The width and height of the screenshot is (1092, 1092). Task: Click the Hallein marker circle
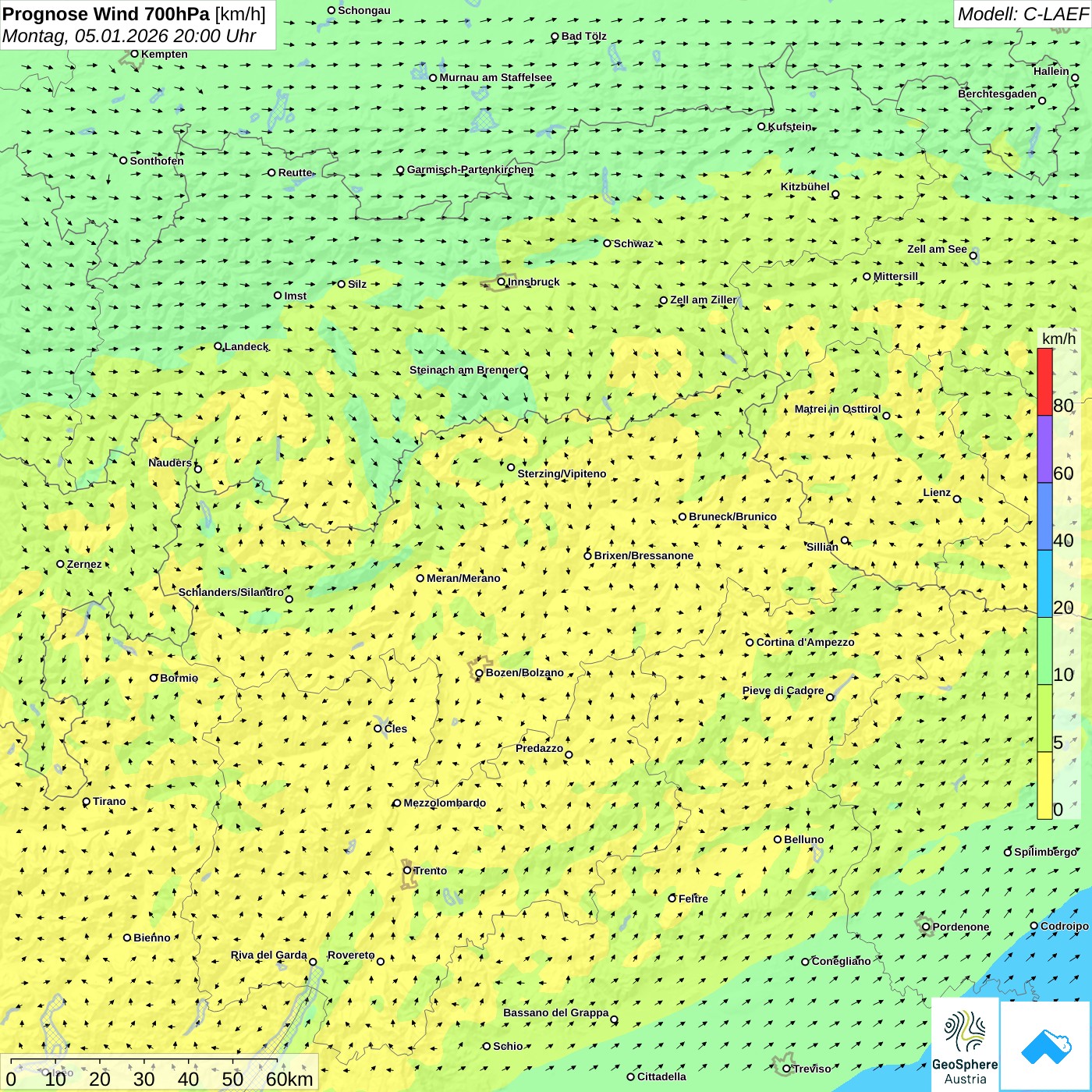[x=1075, y=78]
